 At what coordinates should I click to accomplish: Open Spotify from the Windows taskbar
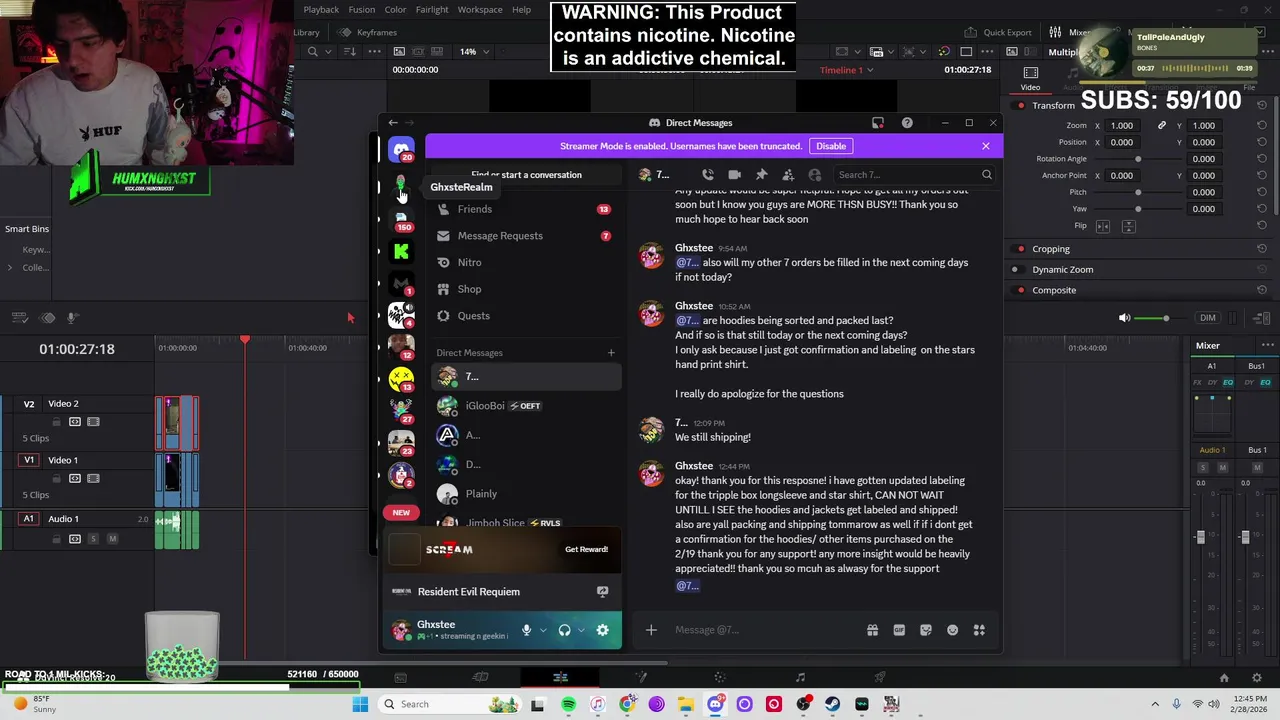pos(568,705)
